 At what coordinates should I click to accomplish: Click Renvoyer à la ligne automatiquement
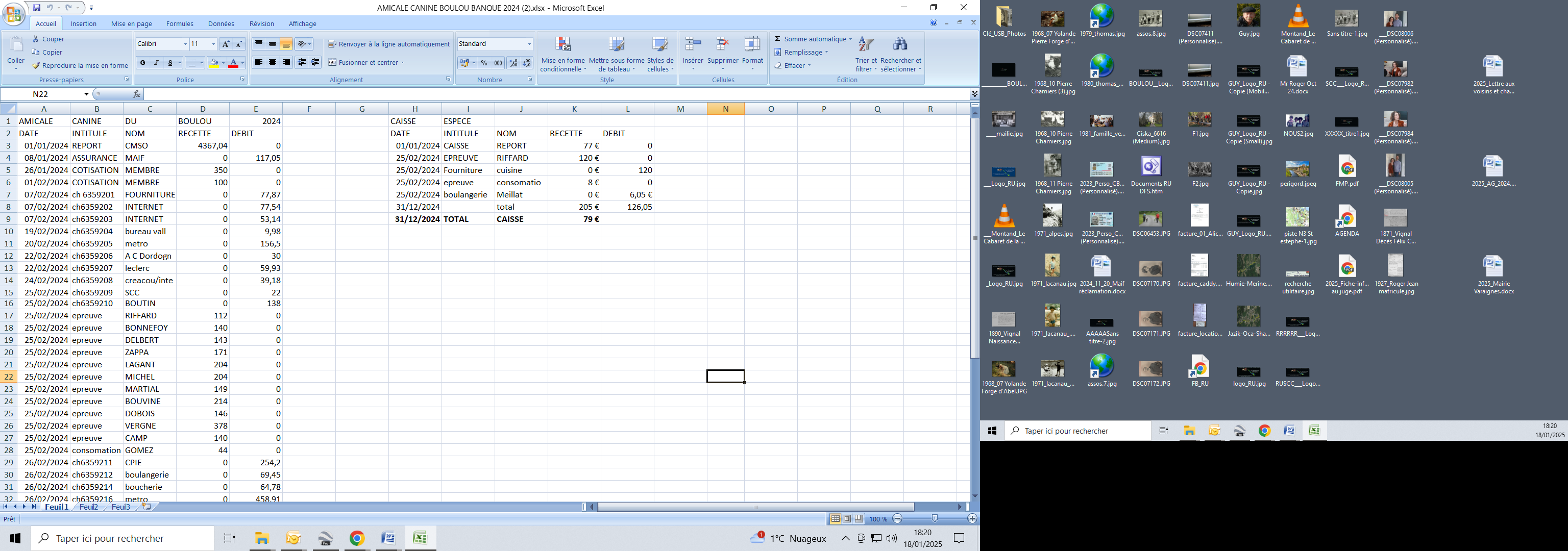[x=388, y=44]
